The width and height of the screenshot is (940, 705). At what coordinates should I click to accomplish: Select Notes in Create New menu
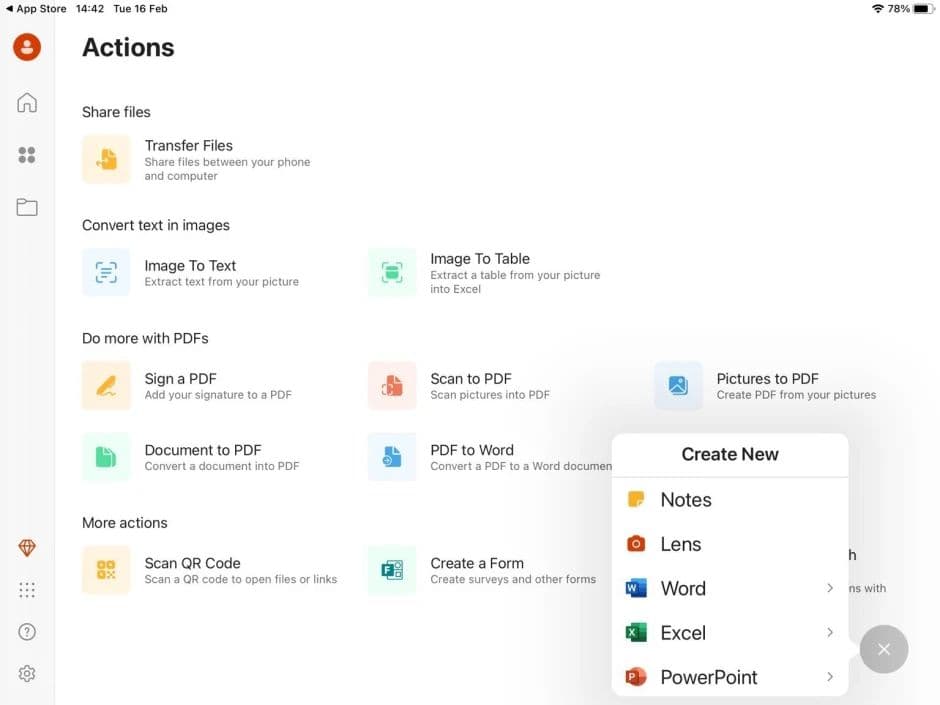coord(686,500)
